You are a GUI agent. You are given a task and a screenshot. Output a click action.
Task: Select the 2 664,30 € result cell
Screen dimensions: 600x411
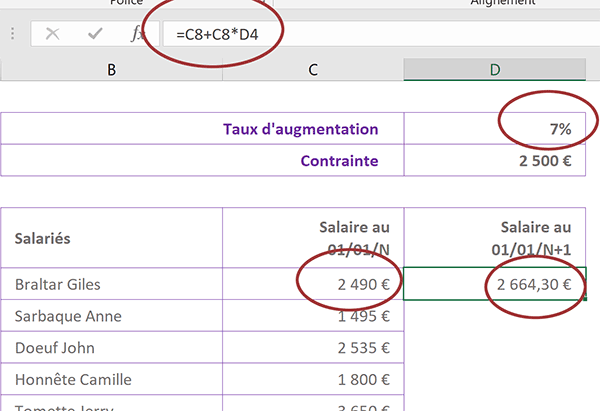tap(495, 284)
